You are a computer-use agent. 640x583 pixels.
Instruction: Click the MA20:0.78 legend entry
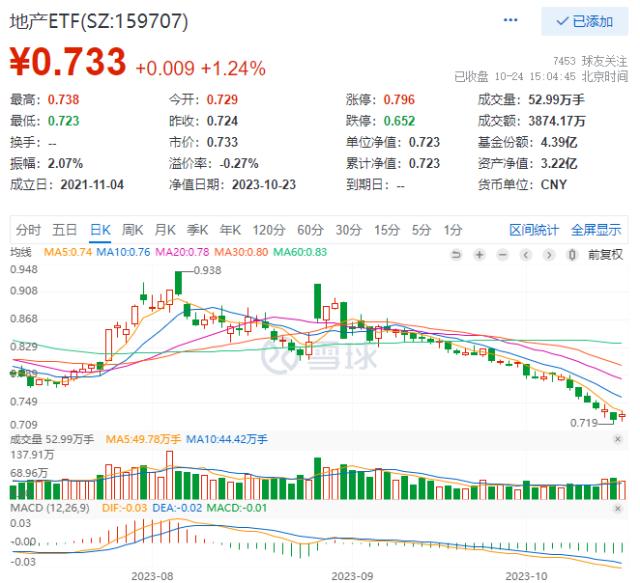[182, 252]
